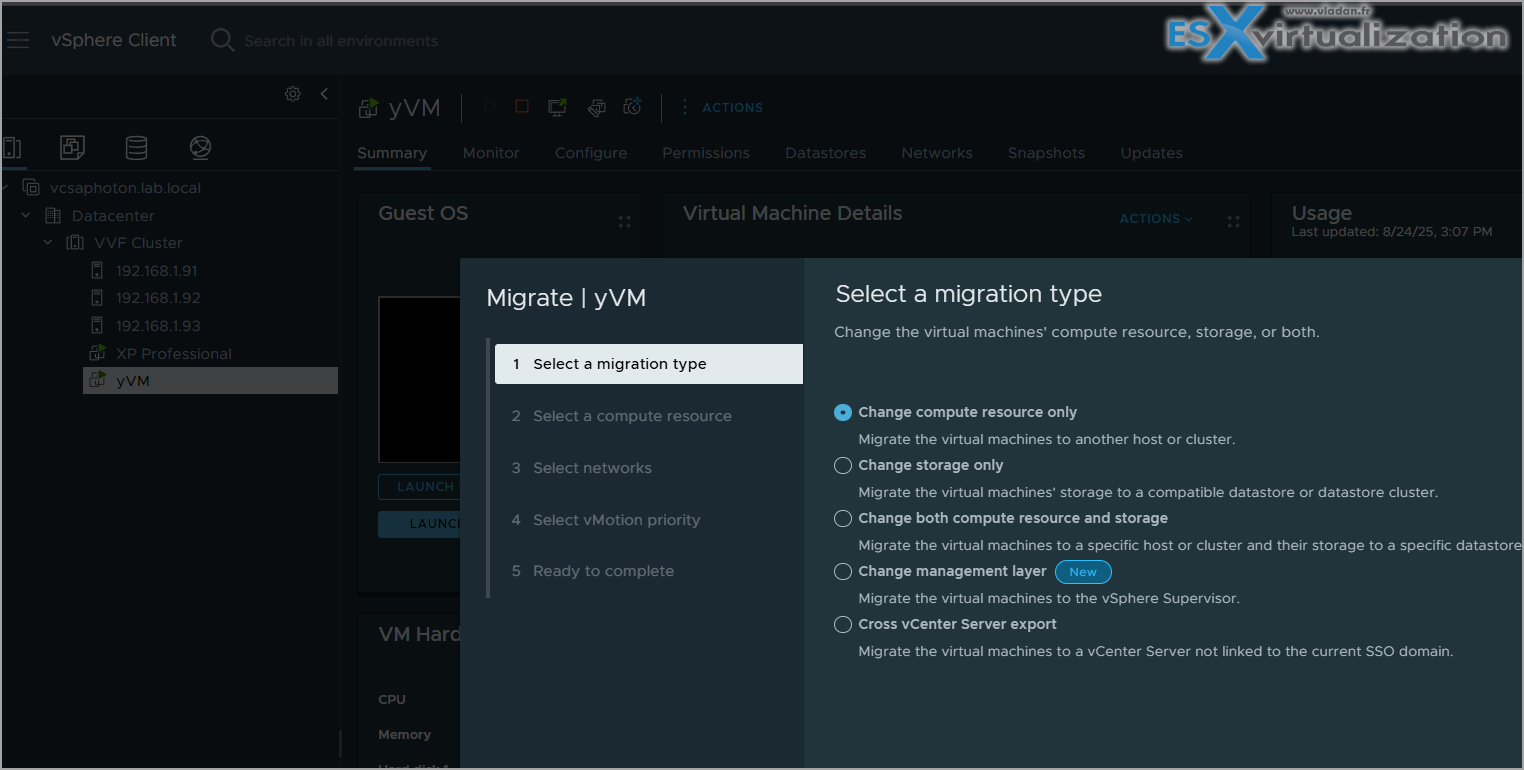Click the vCenter icon beside vcsaphoton.lab.local

tap(31, 188)
